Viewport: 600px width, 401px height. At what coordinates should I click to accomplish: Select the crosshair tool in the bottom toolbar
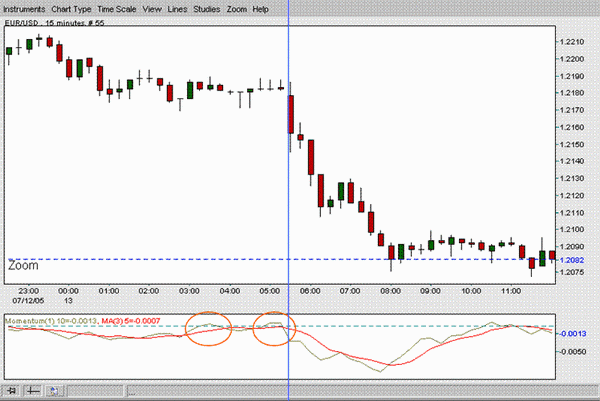(x=33, y=391)
